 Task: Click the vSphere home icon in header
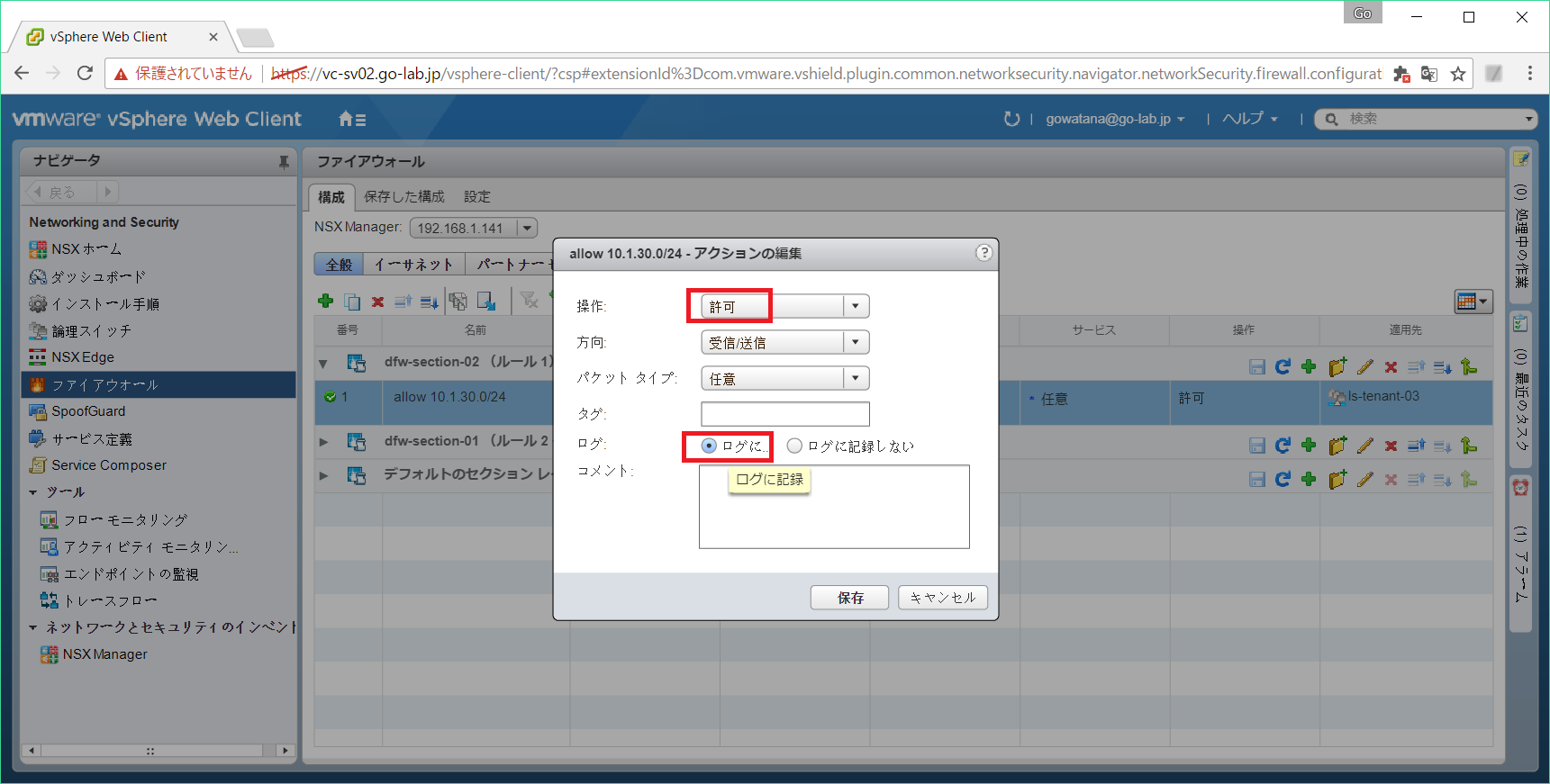pyautogui.click(x=351, y=119)
